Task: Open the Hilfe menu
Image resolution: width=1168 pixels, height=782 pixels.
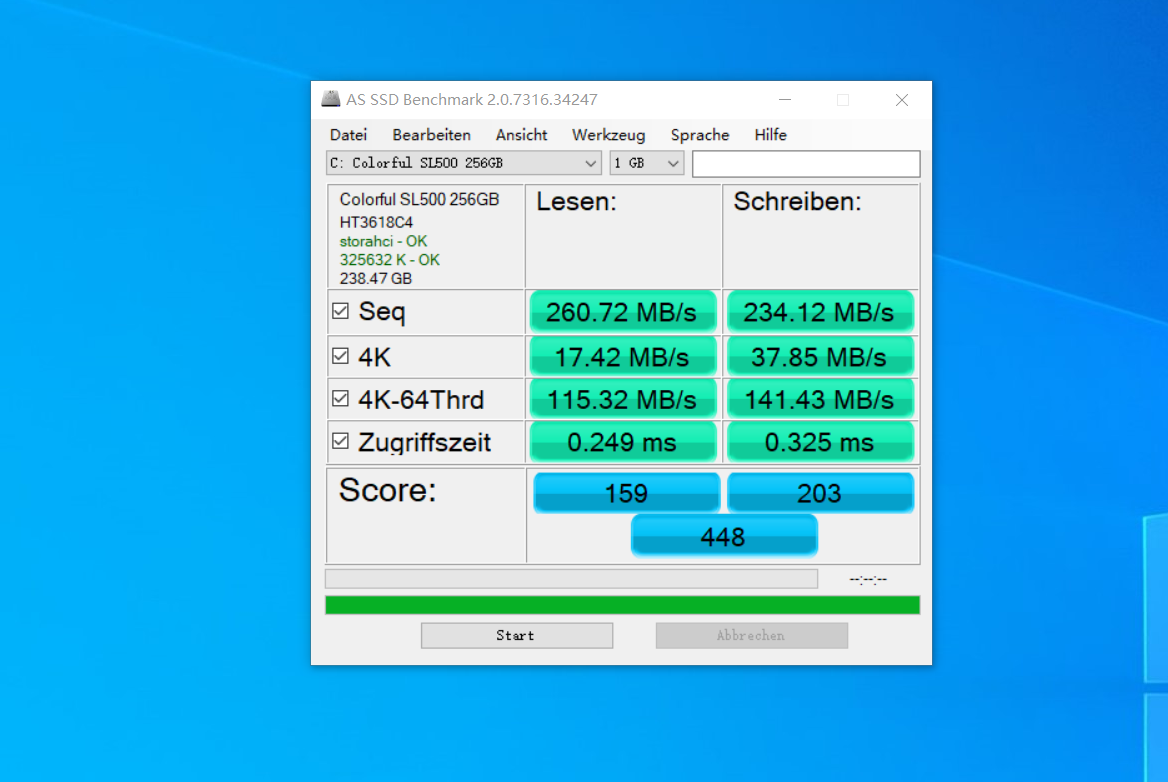Action: tap(770, 135)
